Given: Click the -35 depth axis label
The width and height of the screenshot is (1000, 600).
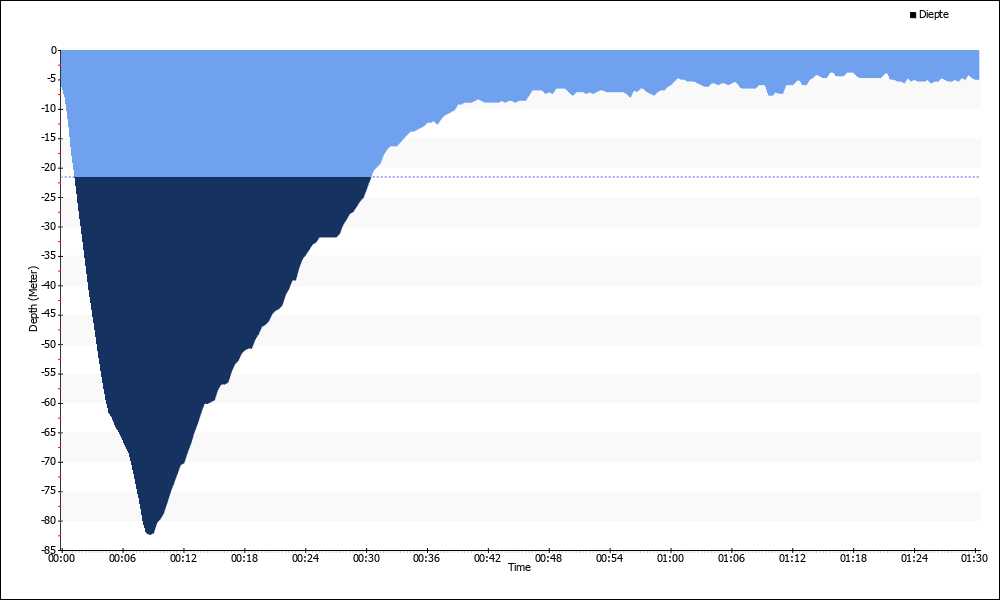Looking at the screenshot, I should point(49,256).
